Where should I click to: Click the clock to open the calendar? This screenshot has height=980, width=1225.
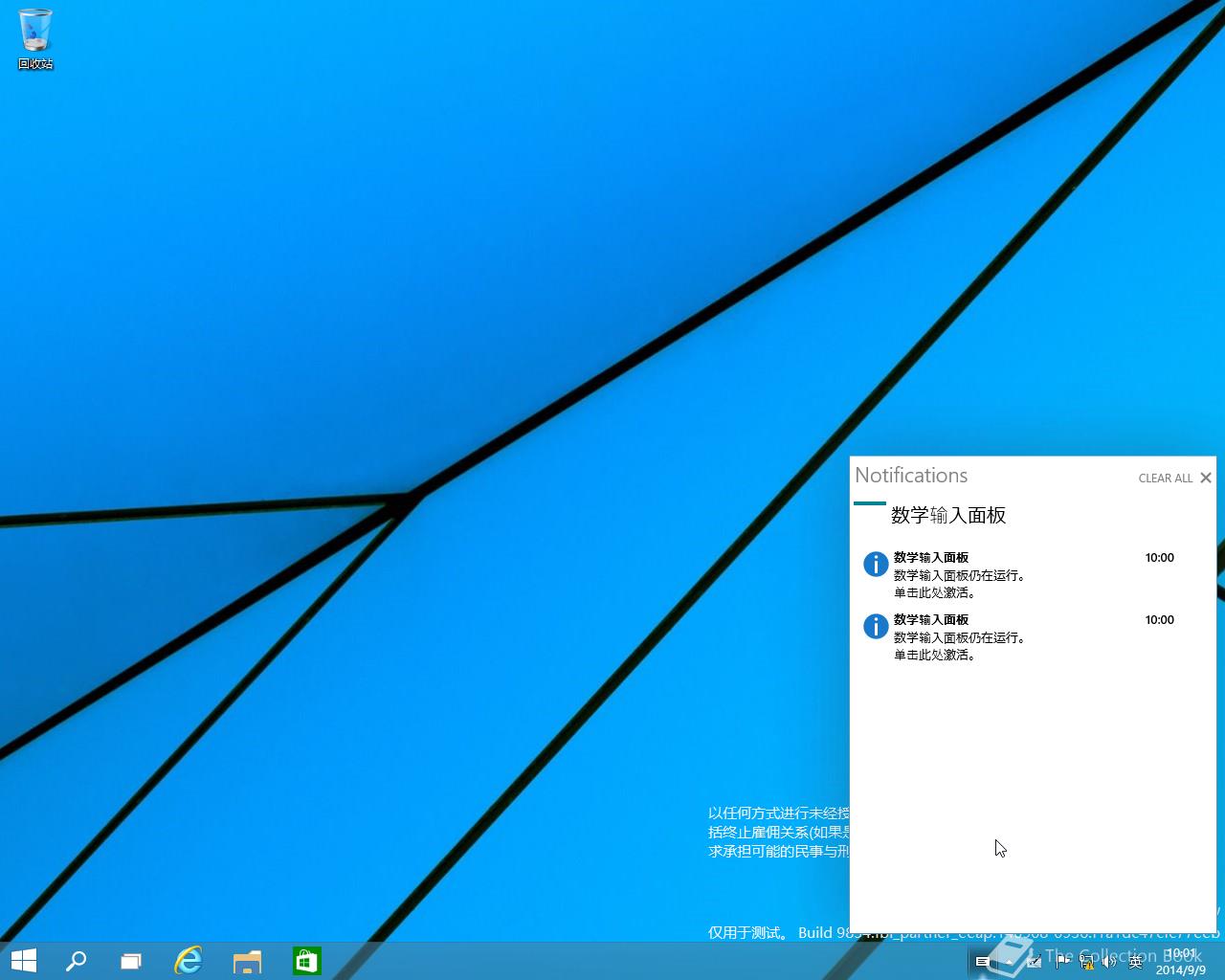coord(1180,960)
